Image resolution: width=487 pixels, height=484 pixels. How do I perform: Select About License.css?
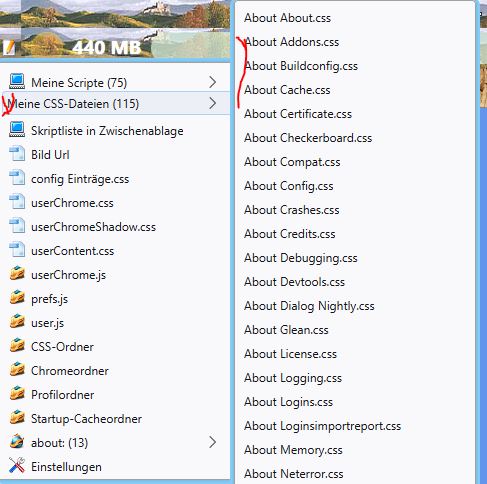click(x=355, y=354)
